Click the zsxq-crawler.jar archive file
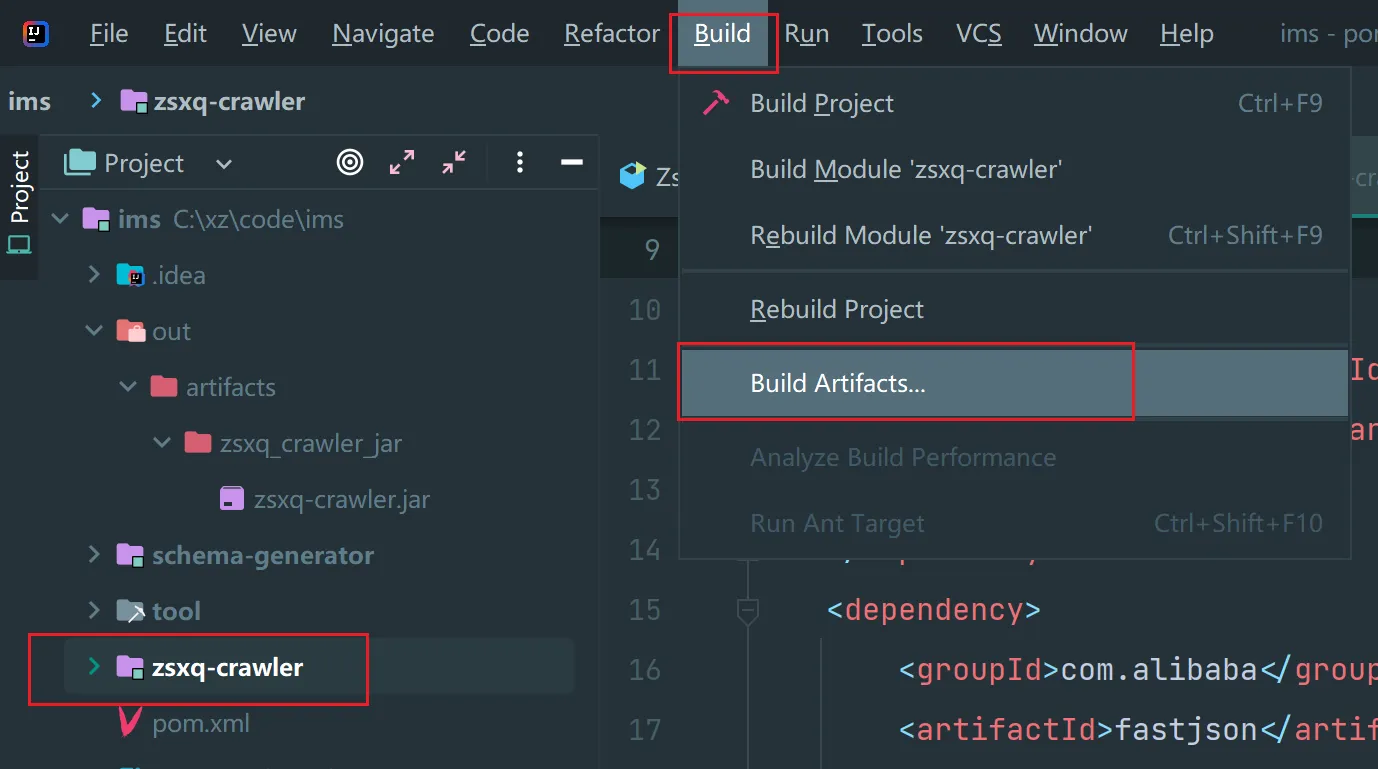This screenshot has width=1378, height=769. click(x=341, y=499)
